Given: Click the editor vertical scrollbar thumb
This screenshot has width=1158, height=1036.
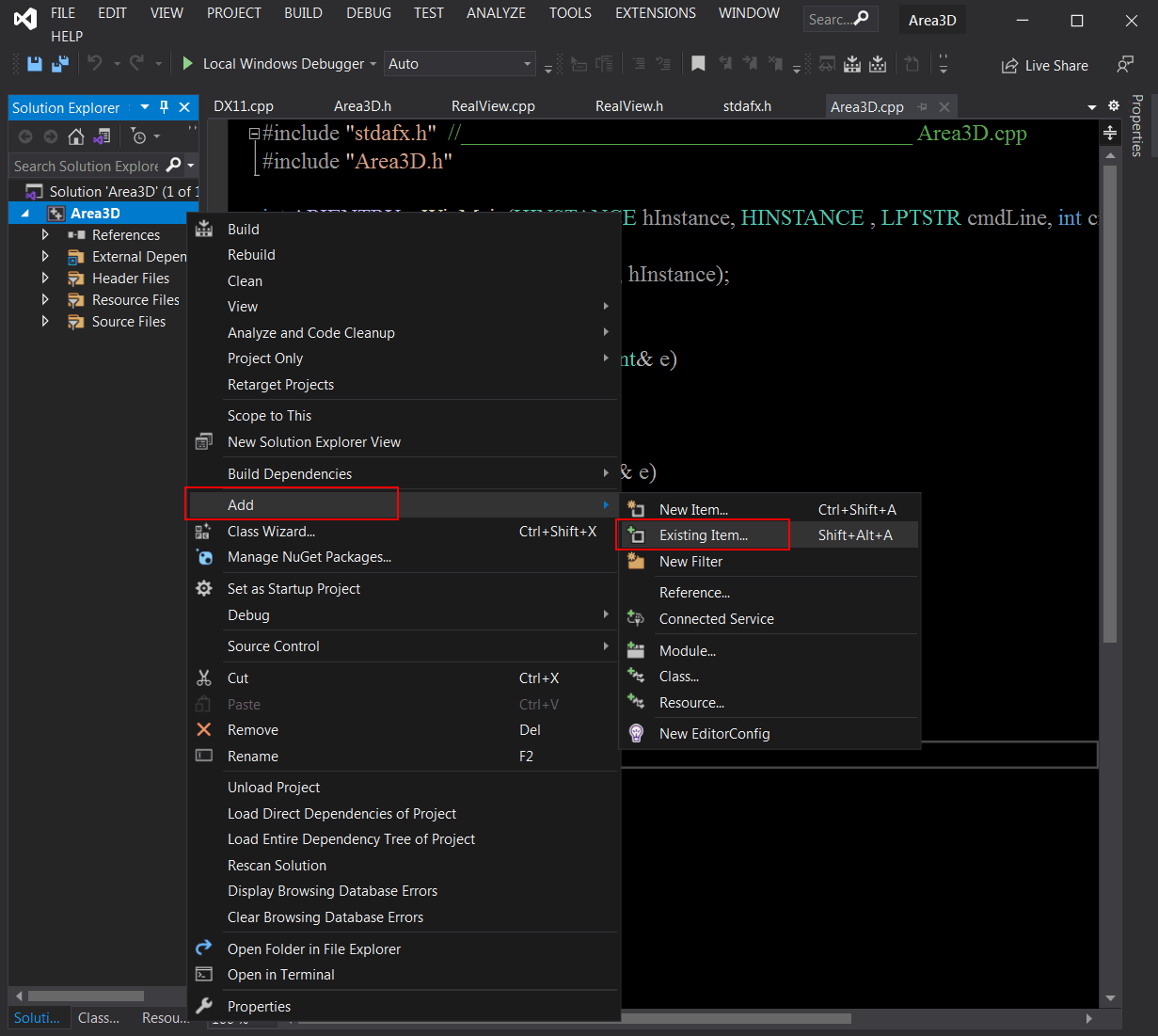Looking at the screenshot, I should pos(1110,405).
